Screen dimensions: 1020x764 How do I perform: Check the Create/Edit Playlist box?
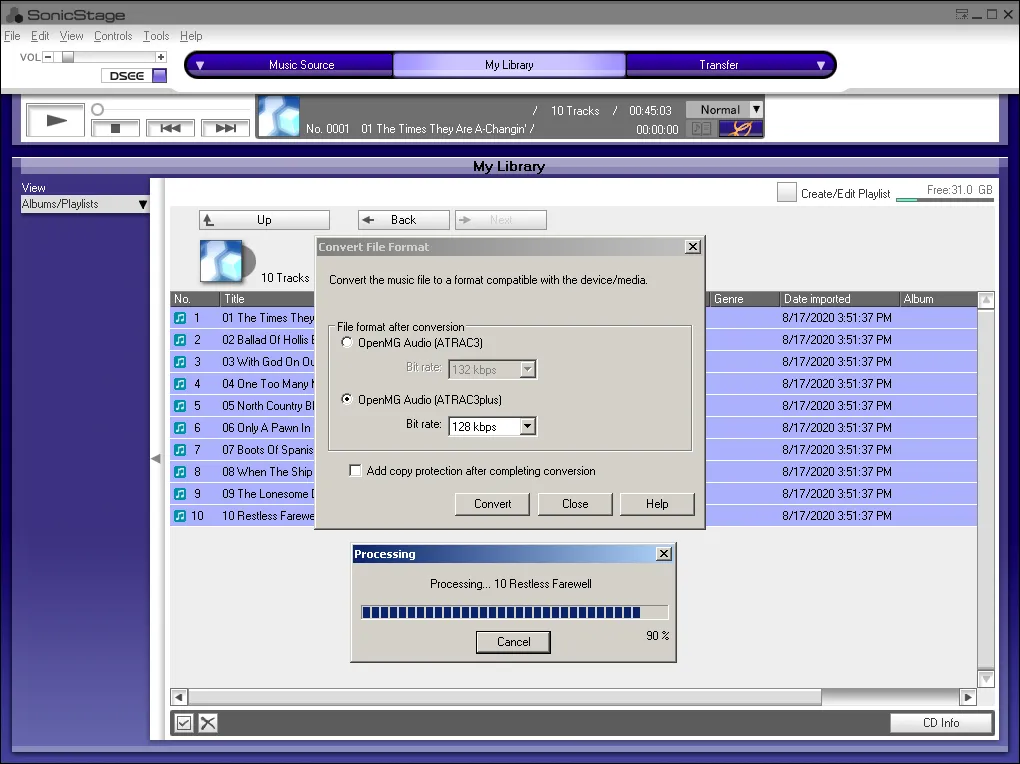(787, 192)
